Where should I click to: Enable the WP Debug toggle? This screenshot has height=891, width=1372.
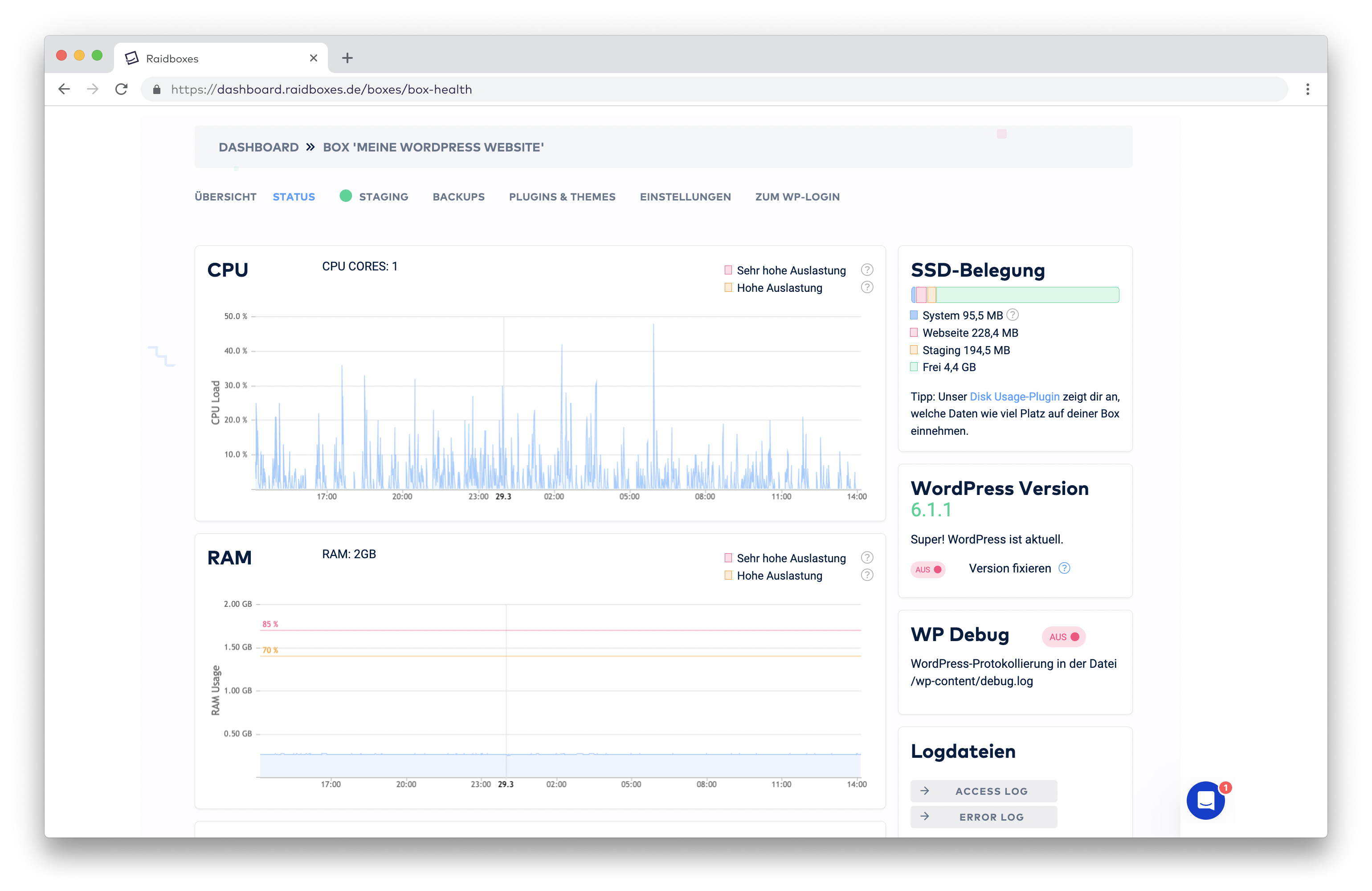[x=1064, y=637]
